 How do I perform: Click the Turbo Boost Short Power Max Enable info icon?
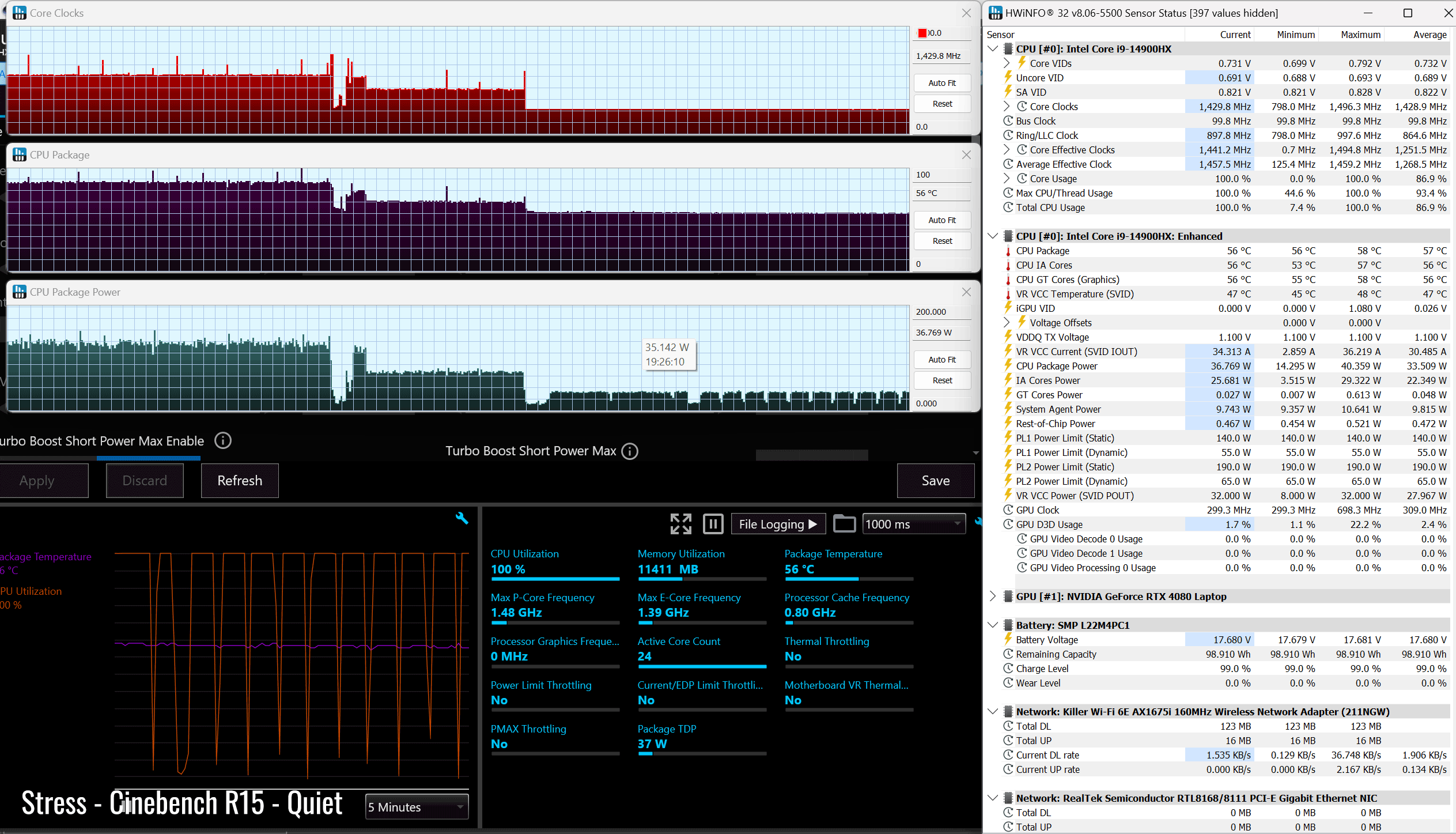coord(223,441)
